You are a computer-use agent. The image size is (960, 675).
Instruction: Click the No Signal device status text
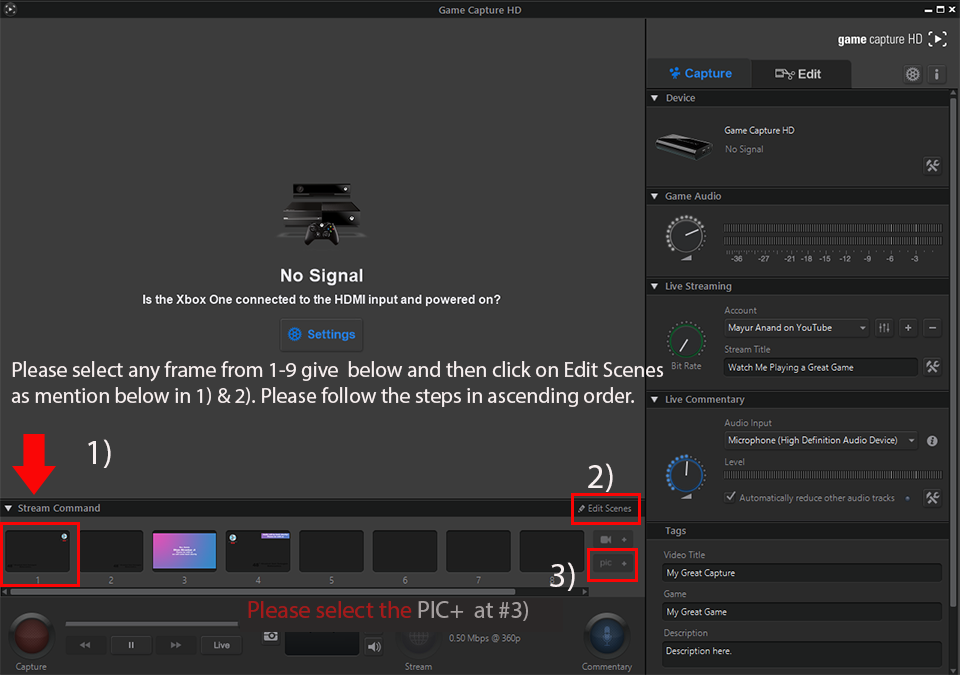pos(744,149)
